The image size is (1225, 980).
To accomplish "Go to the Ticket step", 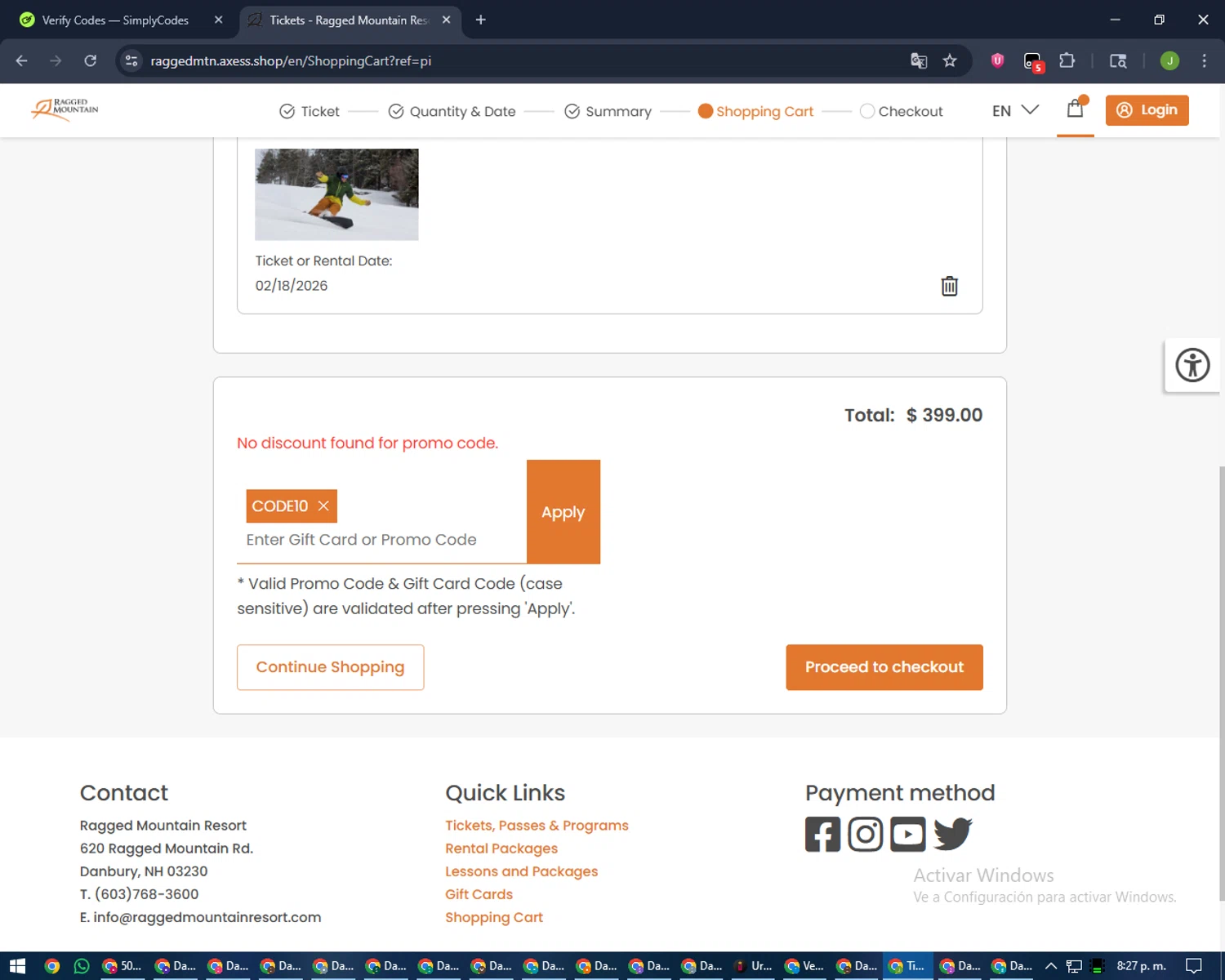I will click(x=310, y=111).
